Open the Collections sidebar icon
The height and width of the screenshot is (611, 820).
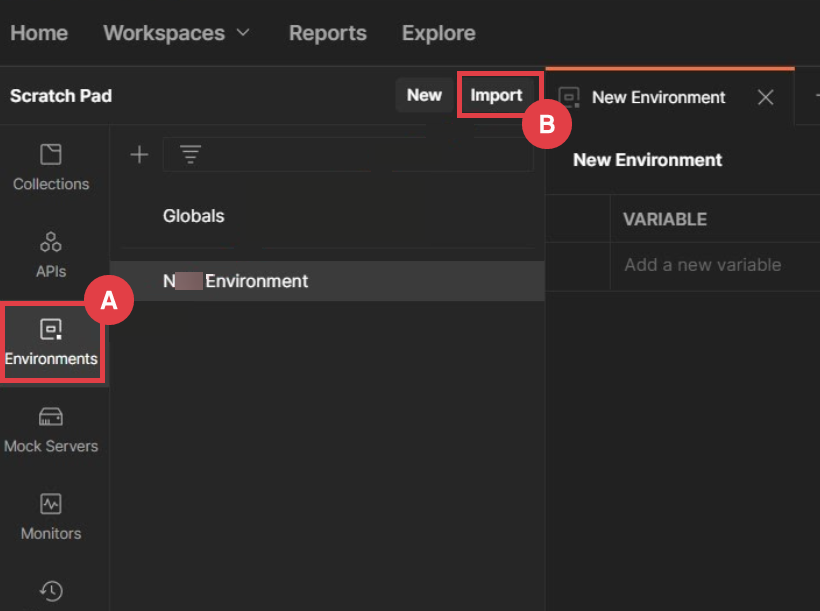tap(51, 167)
